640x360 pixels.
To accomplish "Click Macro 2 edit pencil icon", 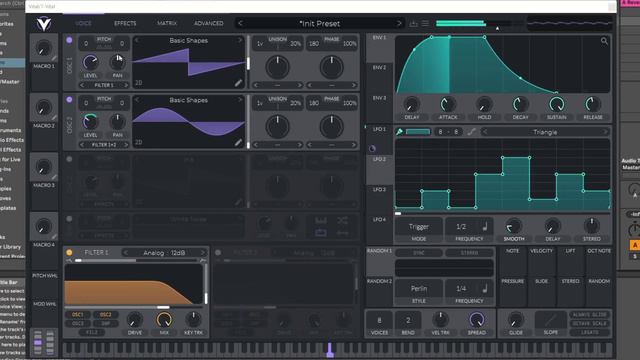I will point(54,118).
